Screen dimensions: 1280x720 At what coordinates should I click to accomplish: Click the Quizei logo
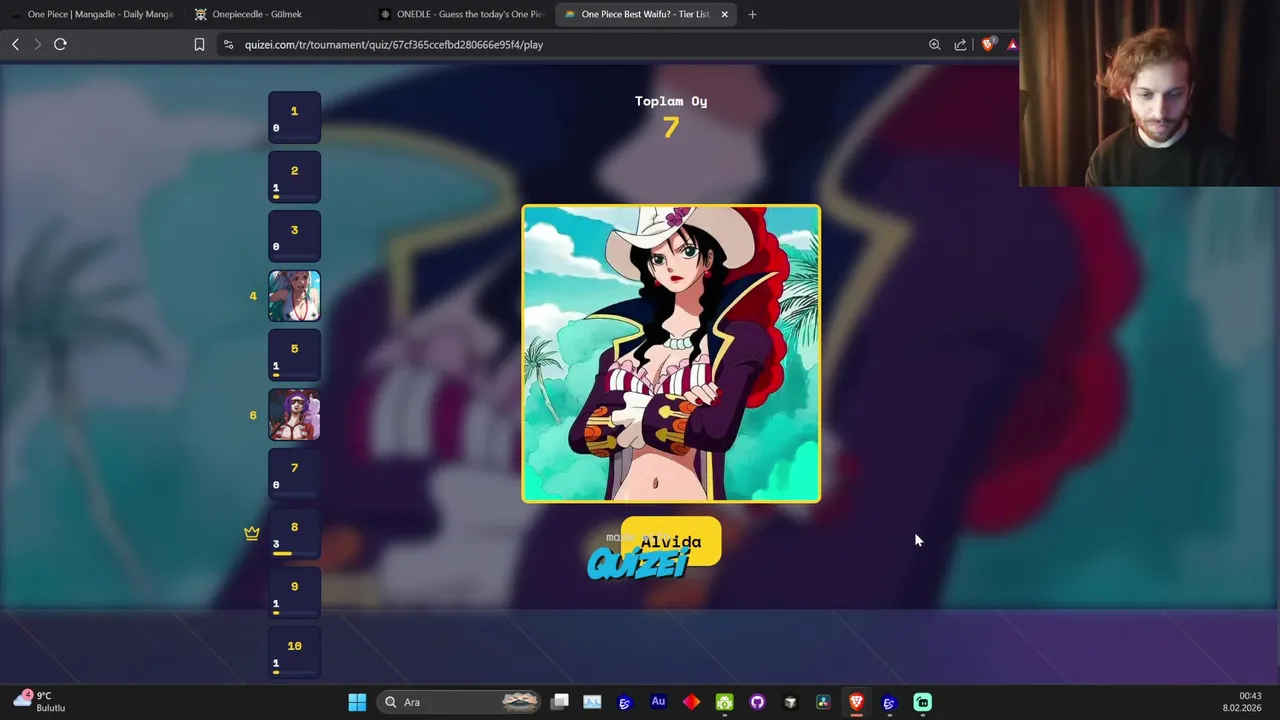pyautogui.click(x=639, y=564)
